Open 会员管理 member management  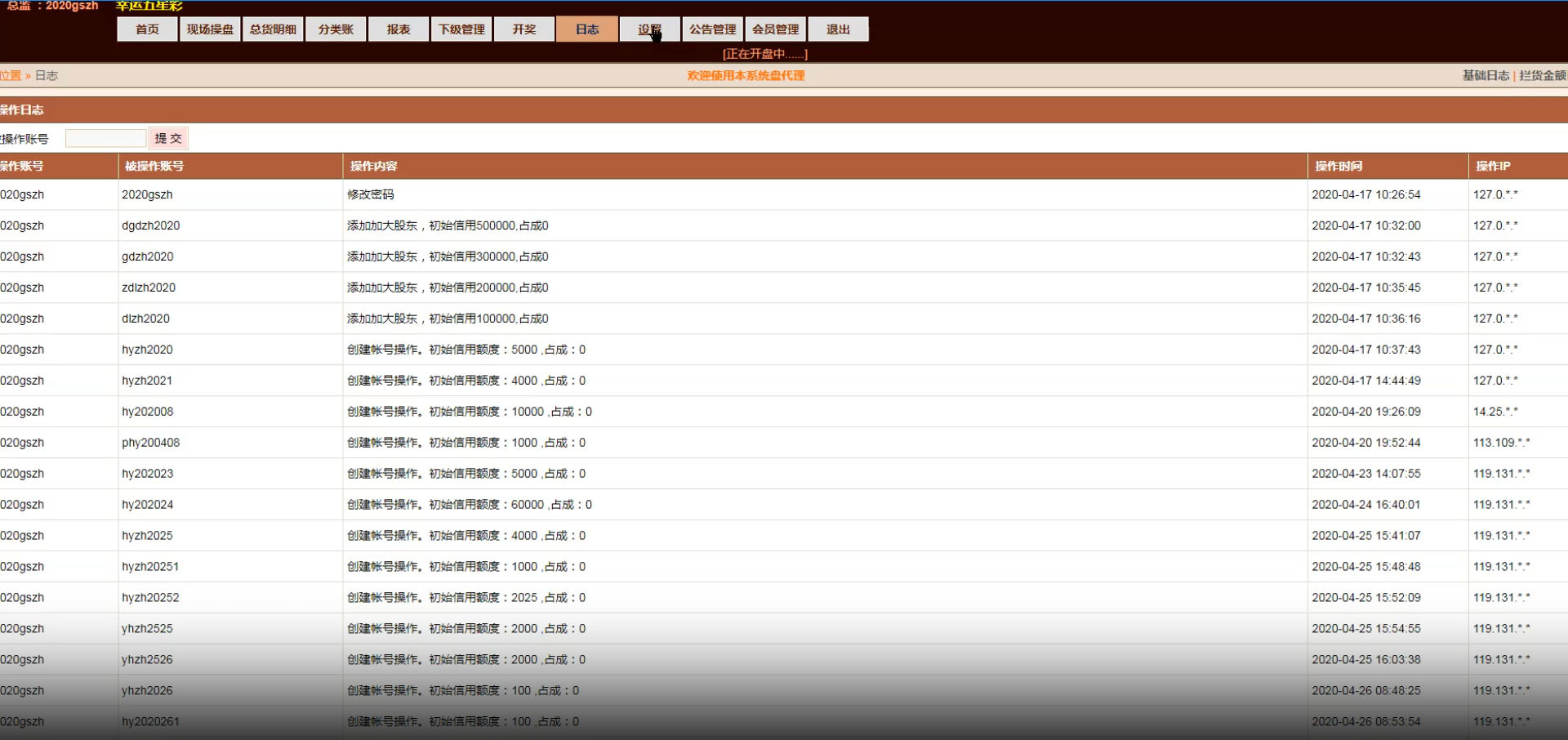[x=776, y=29]
